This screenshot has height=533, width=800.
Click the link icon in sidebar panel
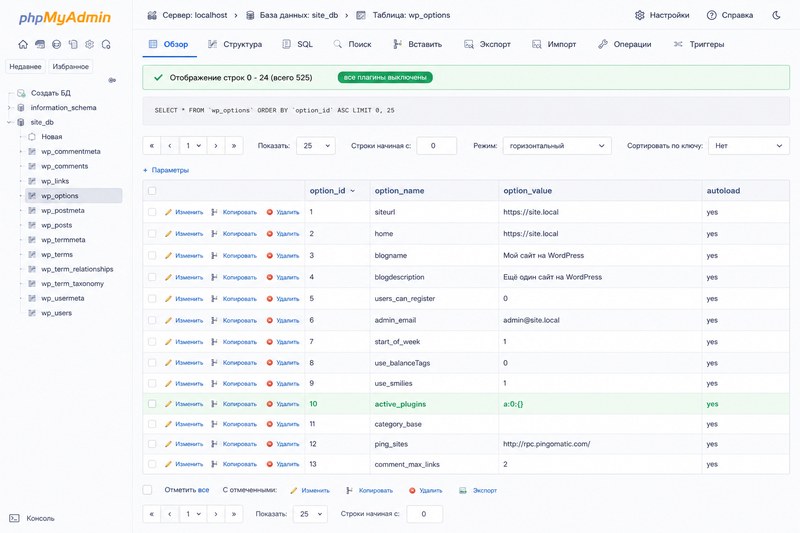(112, 80)
